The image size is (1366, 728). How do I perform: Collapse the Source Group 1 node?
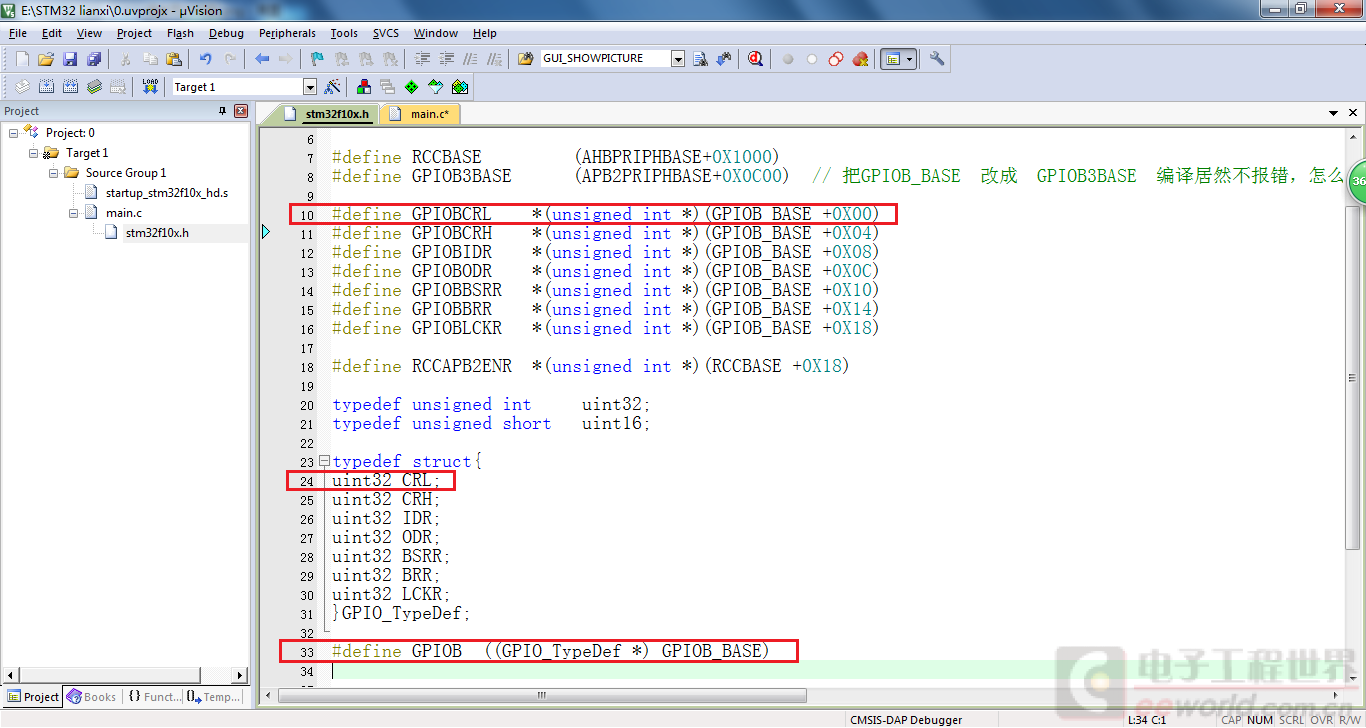[x=53, y=173]
